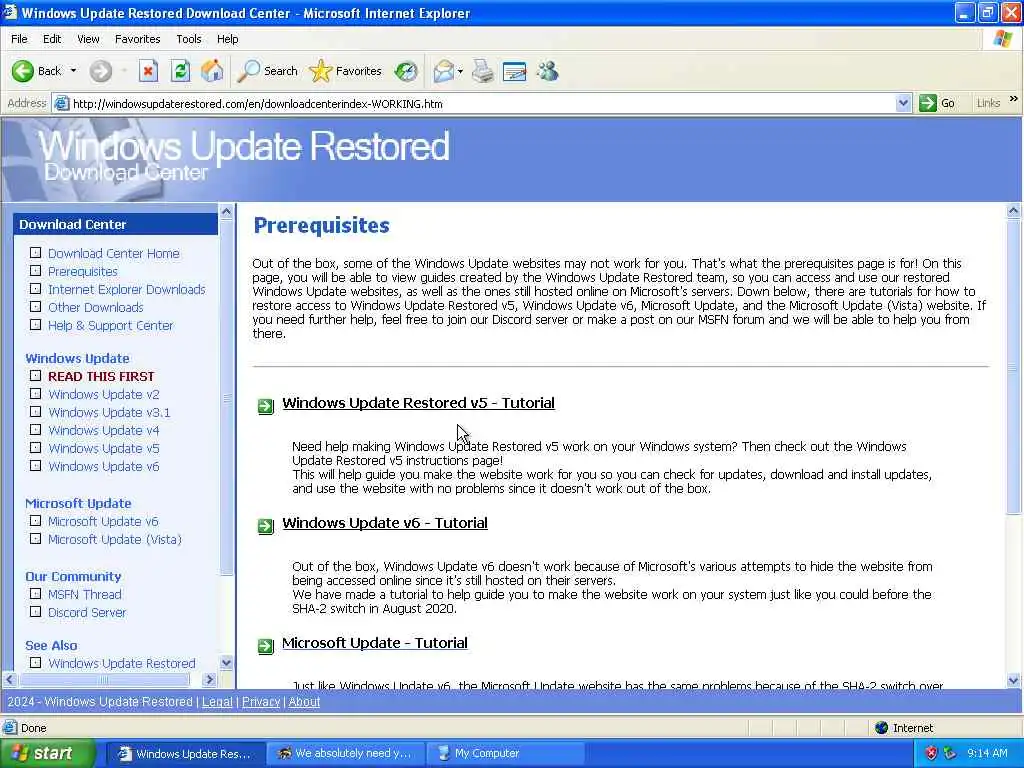1024x768 pixels.
Task: Click the red security shield tray icon
Action: 931,753
